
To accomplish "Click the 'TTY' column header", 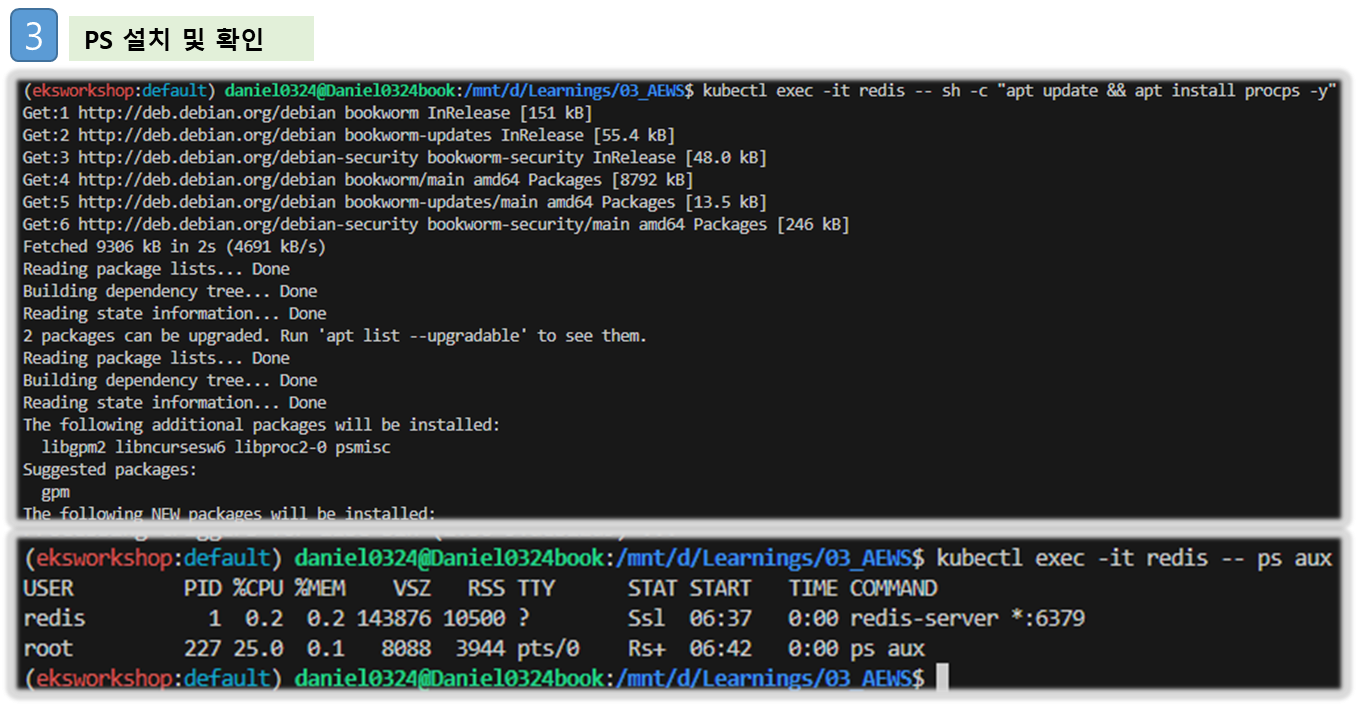I will point(536,588).
